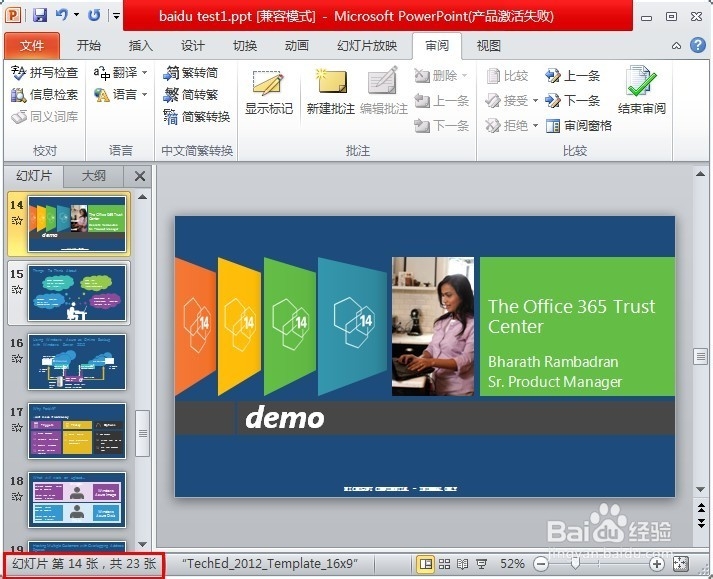Click 简转繁 conversion button
The width and height of the screenshot is (713, 579).
click(191, 95)
